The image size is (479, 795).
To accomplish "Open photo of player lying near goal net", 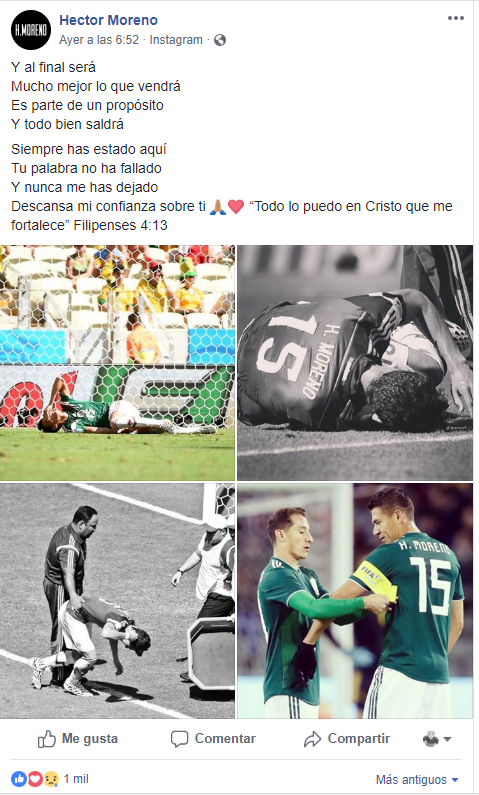I will [117, 363].
